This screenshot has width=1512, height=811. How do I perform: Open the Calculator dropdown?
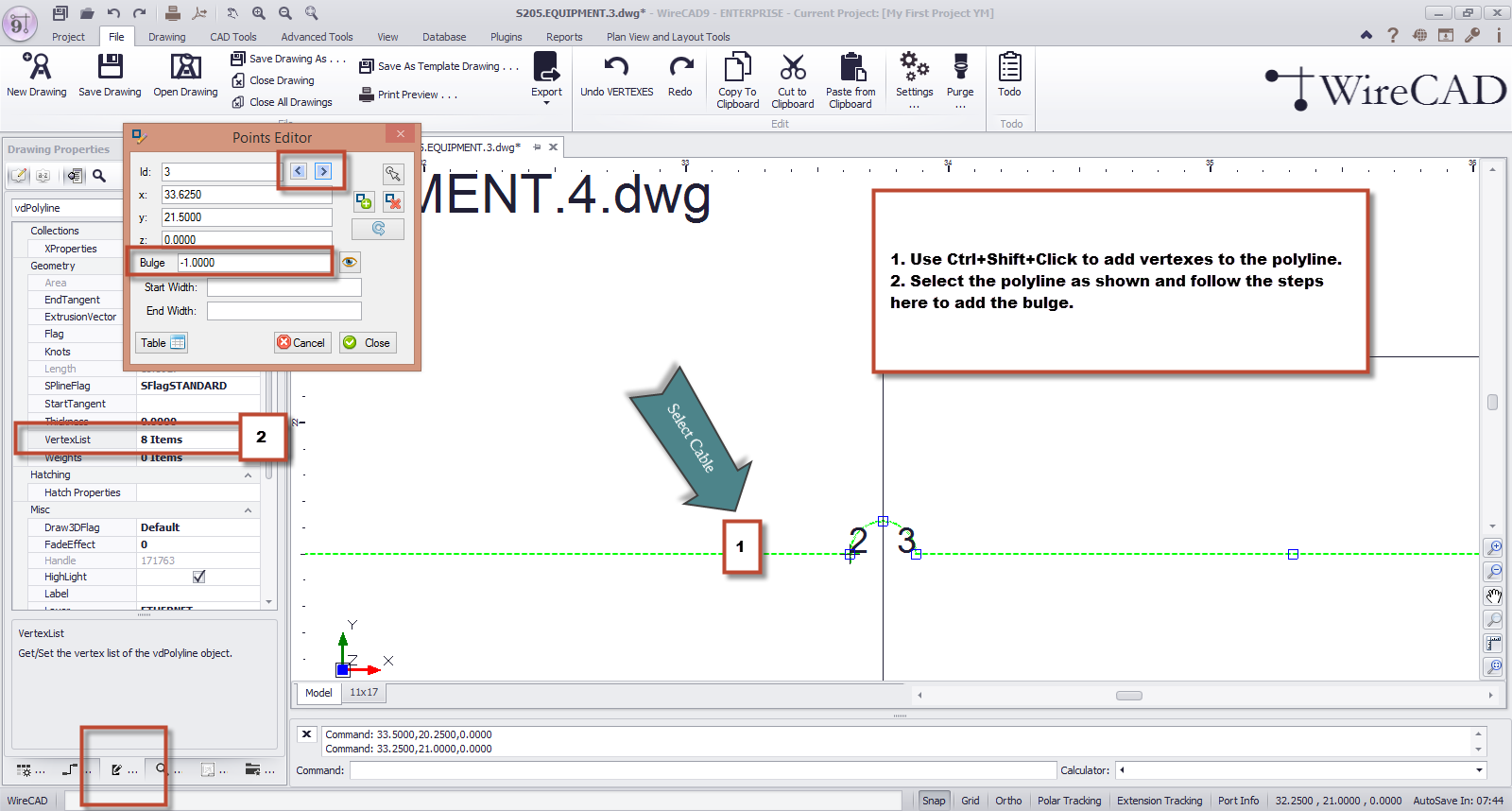(1480, 770)
